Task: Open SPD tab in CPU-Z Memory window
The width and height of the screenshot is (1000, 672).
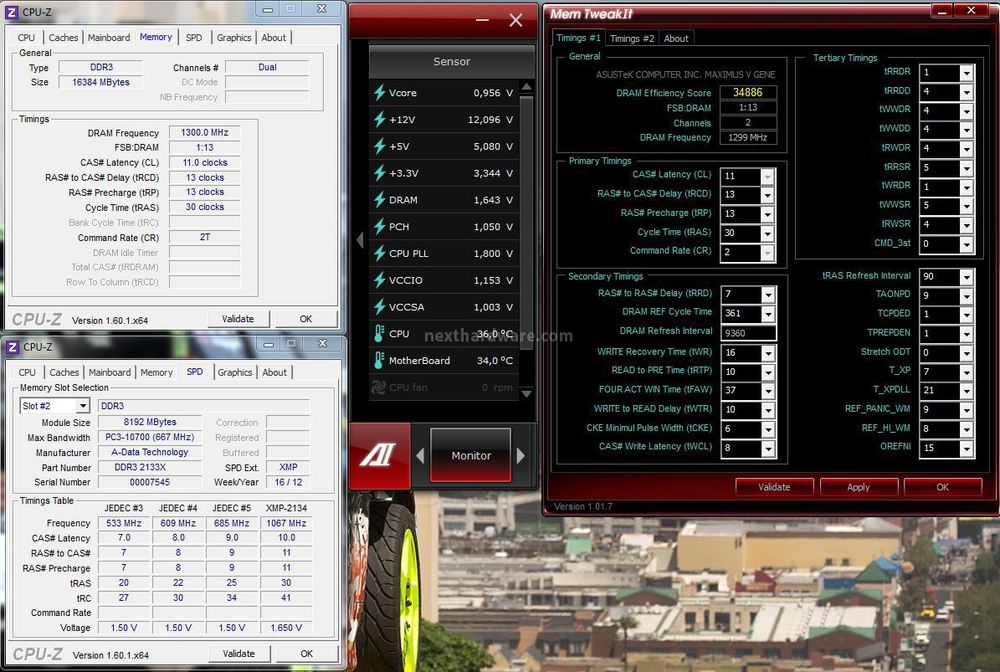Action: click(x=194, y=38)
